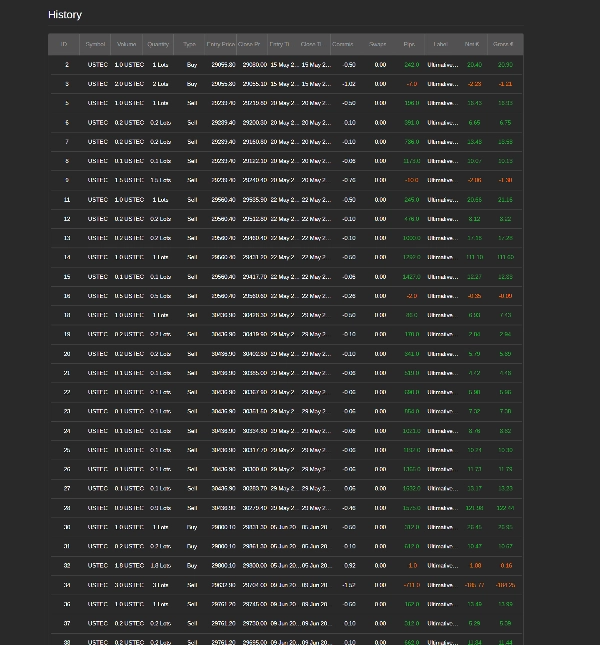600x645 pixels.
Task: Click net value 6.65 in row 6
Action: pyautogui.click(x=474, y=123)
